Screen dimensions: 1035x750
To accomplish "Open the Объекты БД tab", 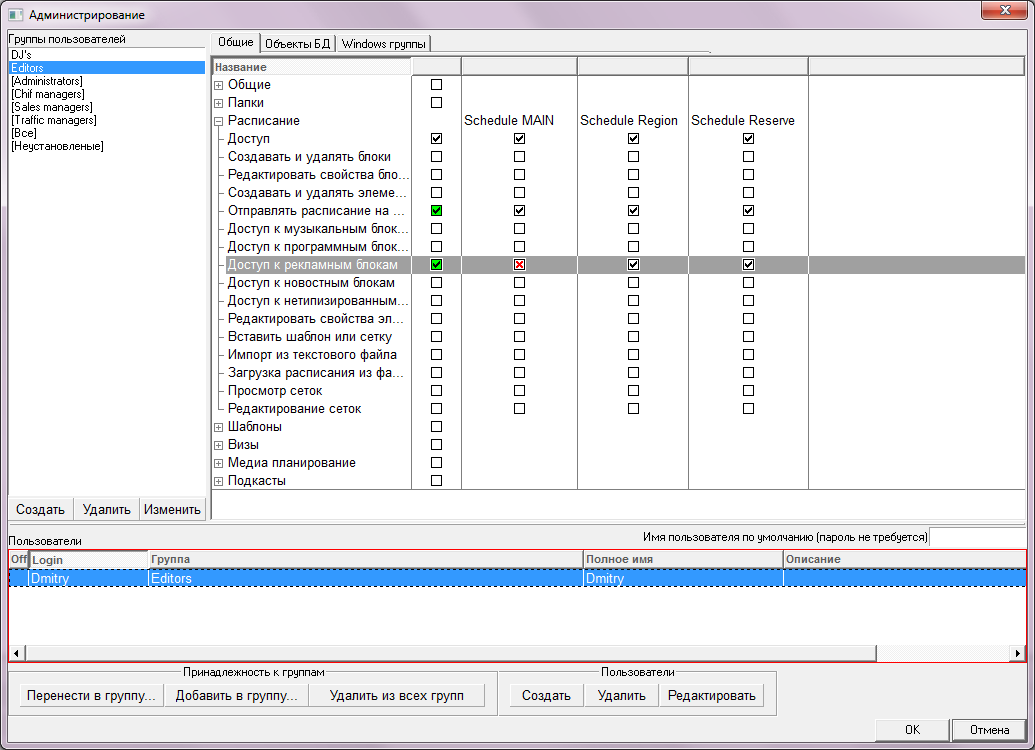I will click(x=298, y=44).
